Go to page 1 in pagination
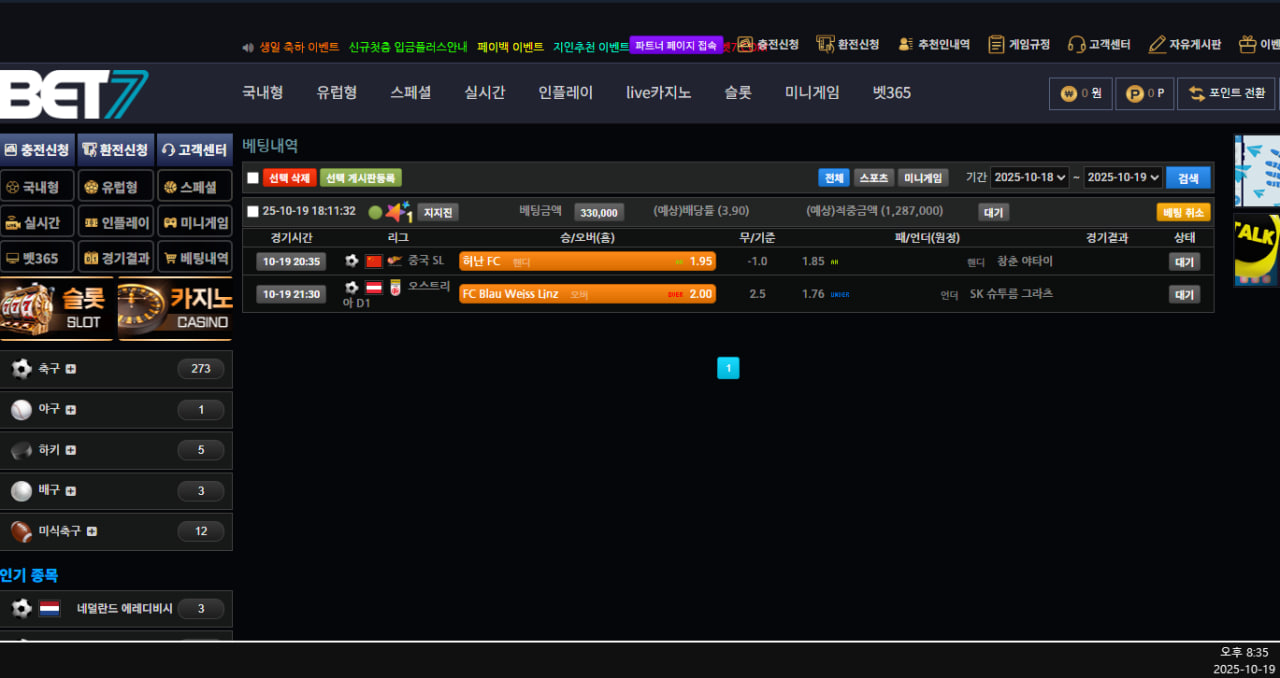The width and height of the screenshot is (1280, 678). (x=728, y=368)
